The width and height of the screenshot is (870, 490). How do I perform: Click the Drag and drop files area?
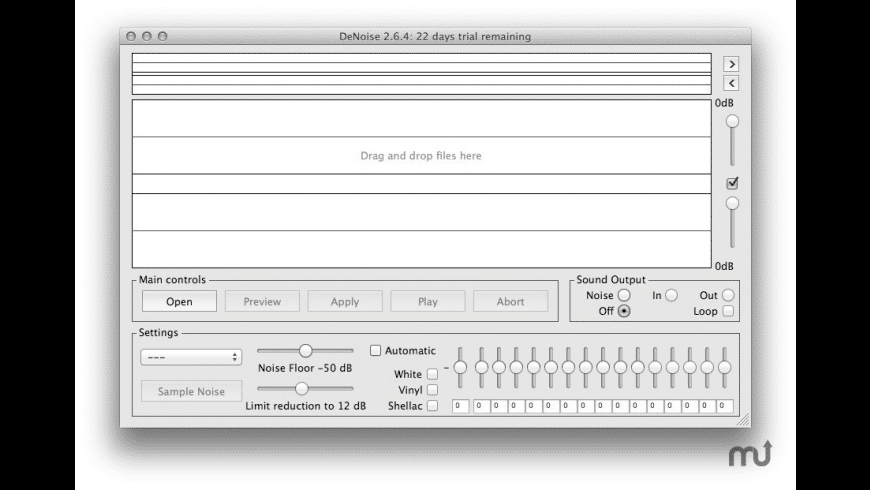421,184
